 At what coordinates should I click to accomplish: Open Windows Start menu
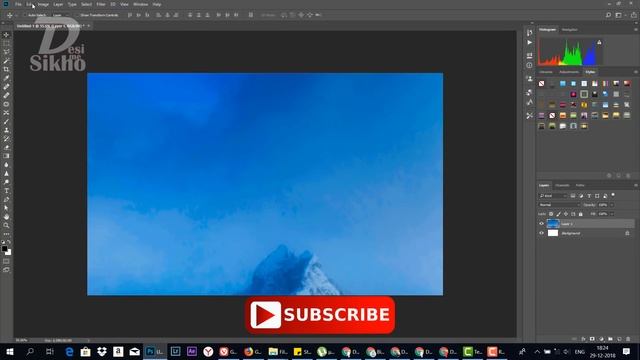pyautogui.click(x=10, y=351)
